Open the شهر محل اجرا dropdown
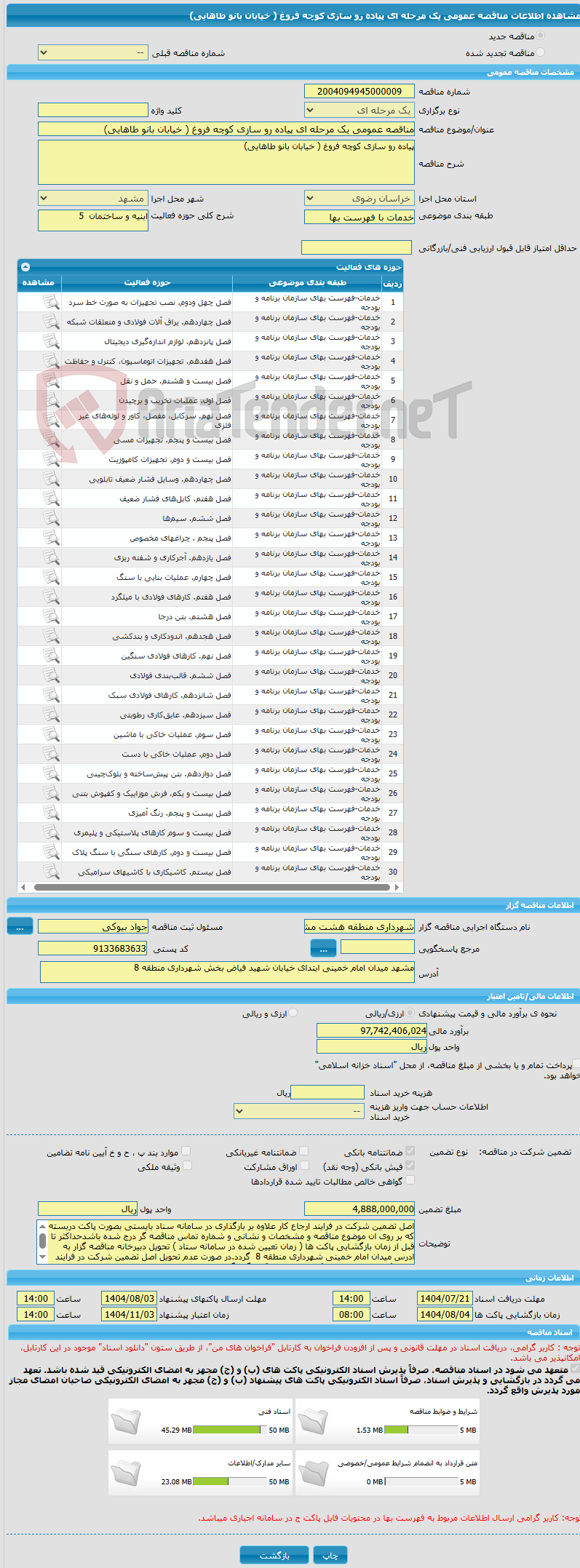 pos(93,199)
